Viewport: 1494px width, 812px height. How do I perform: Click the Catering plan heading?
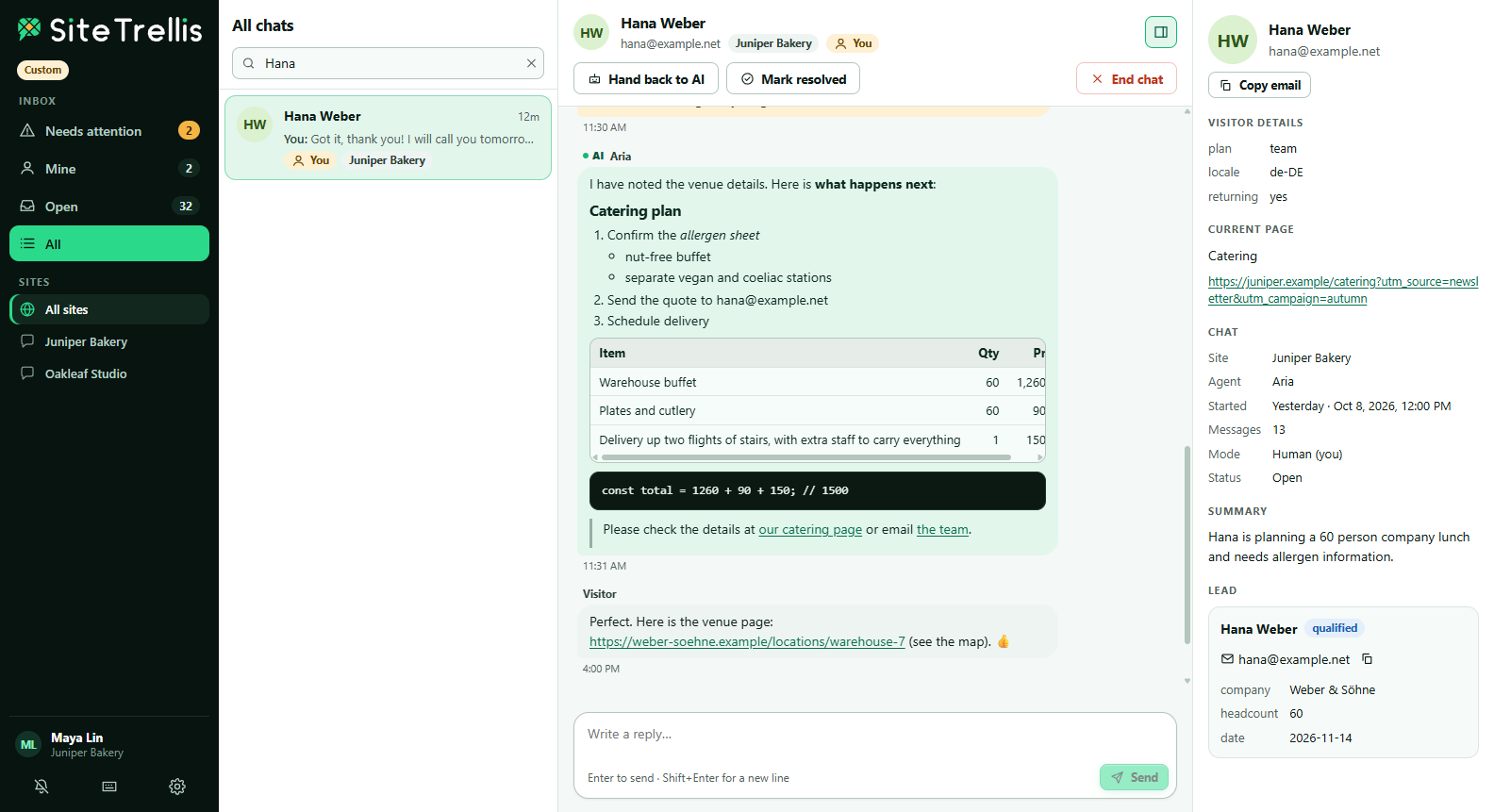tap(635, 211)
